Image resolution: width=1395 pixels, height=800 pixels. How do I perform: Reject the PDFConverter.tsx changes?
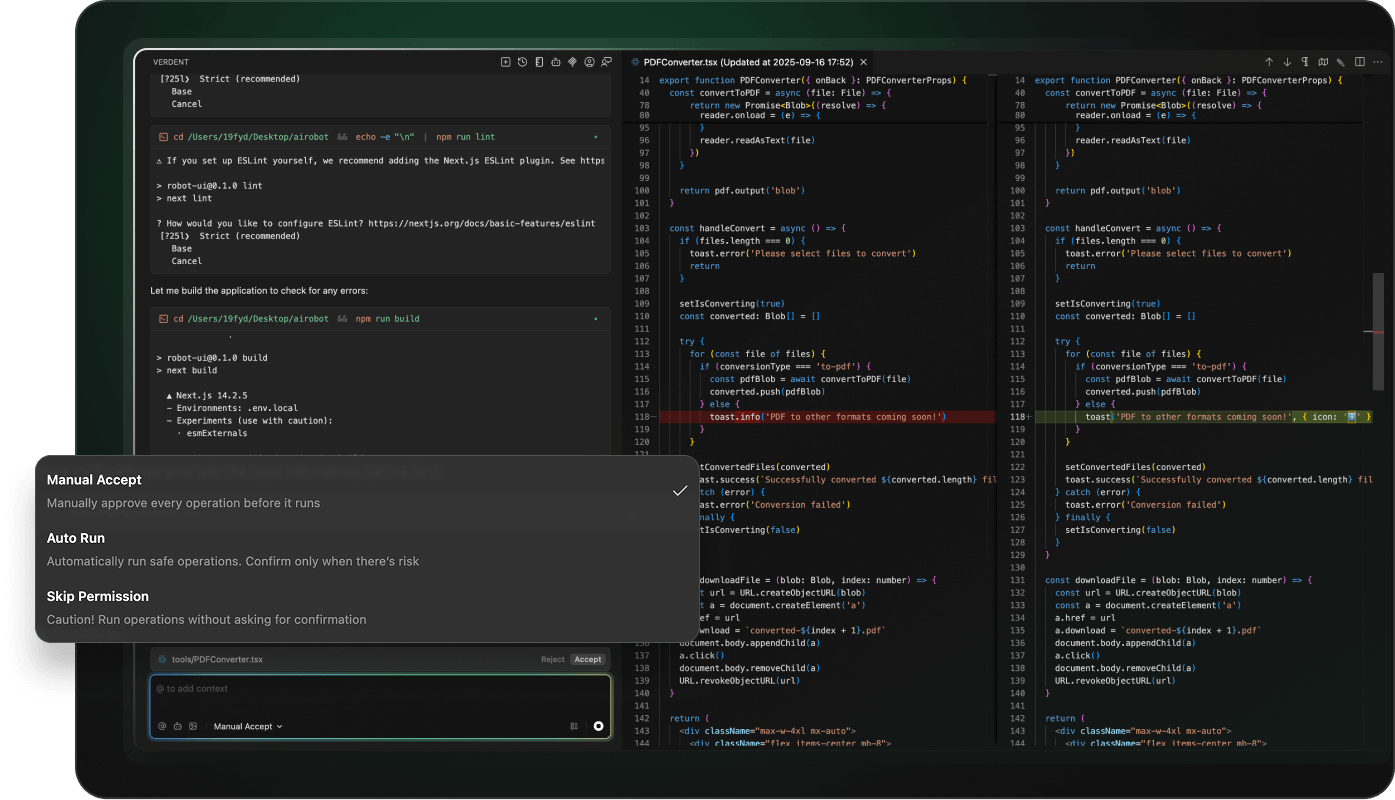[552, 659]
